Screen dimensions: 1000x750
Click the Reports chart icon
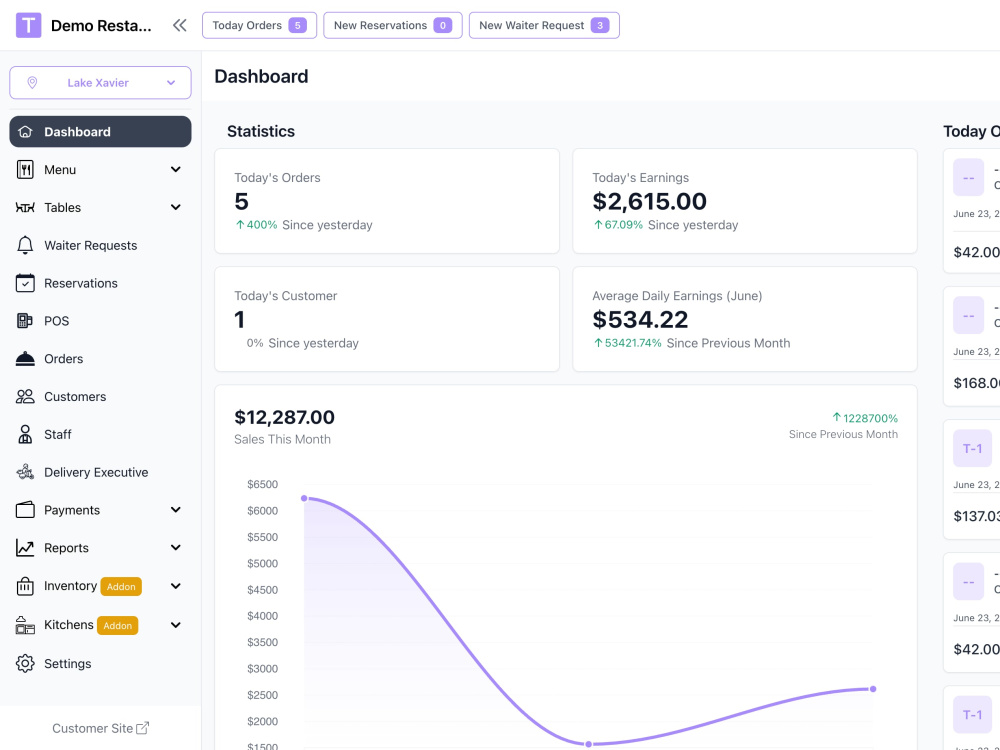[x=25, y=548]
